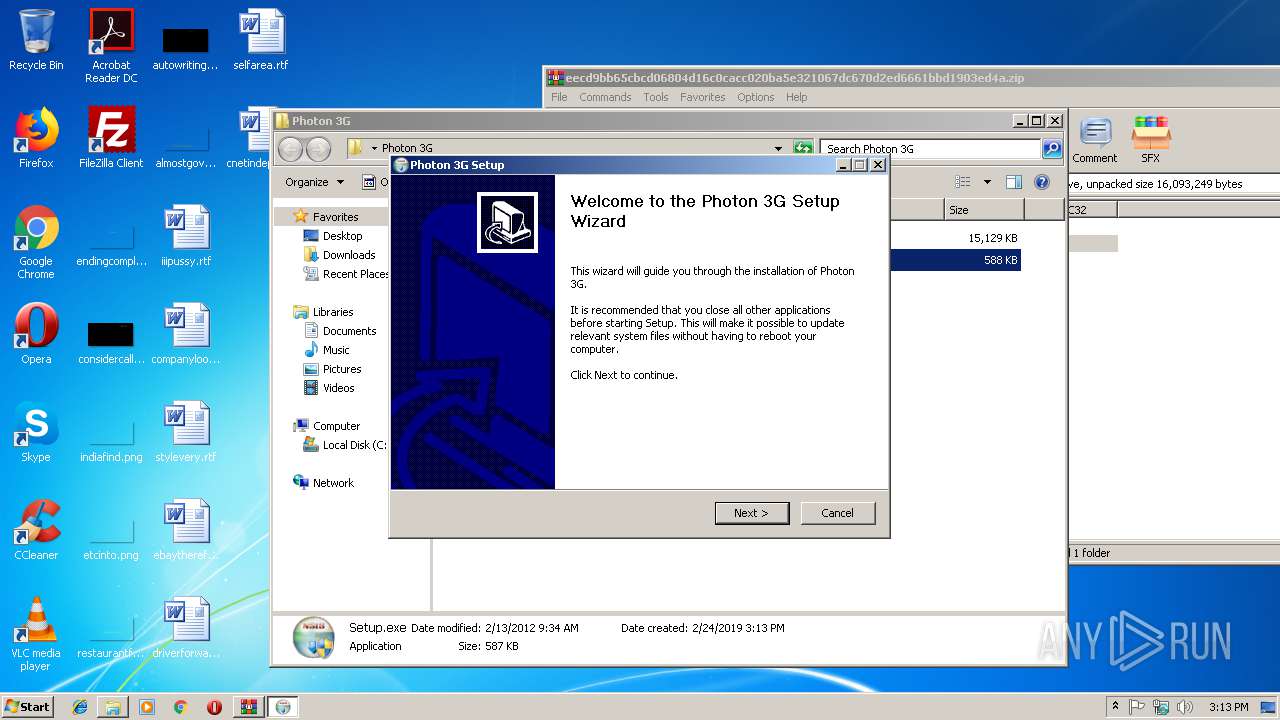
Task: Click the Libraries header in sidebar
Action: click(x=324, y=312)
